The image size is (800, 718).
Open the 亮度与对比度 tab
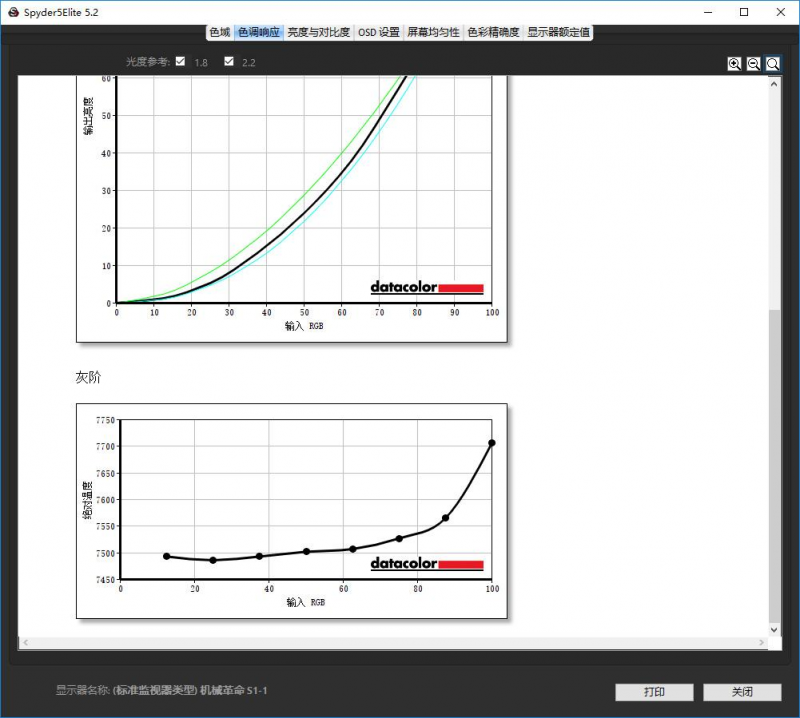click(x=318, y=32)
